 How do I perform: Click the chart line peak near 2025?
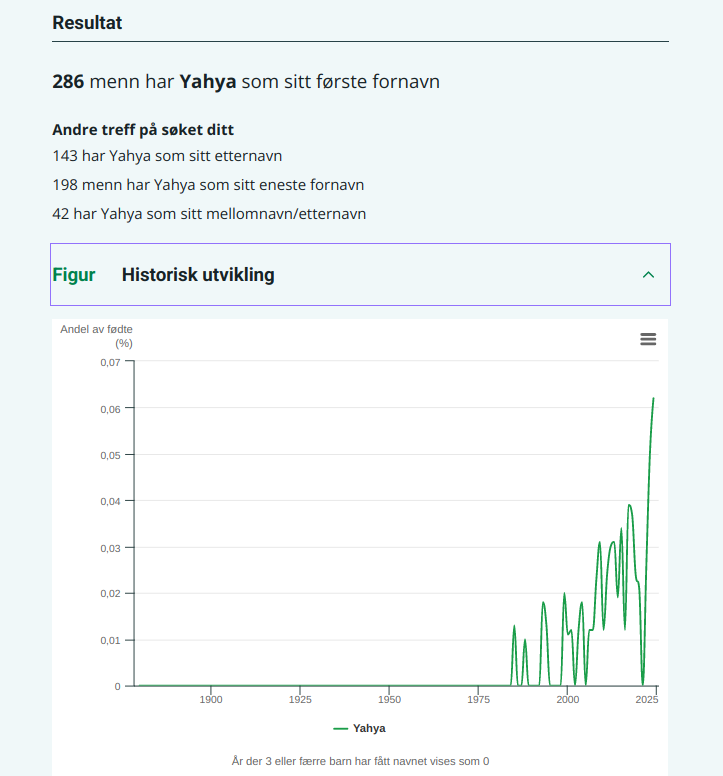653,398
